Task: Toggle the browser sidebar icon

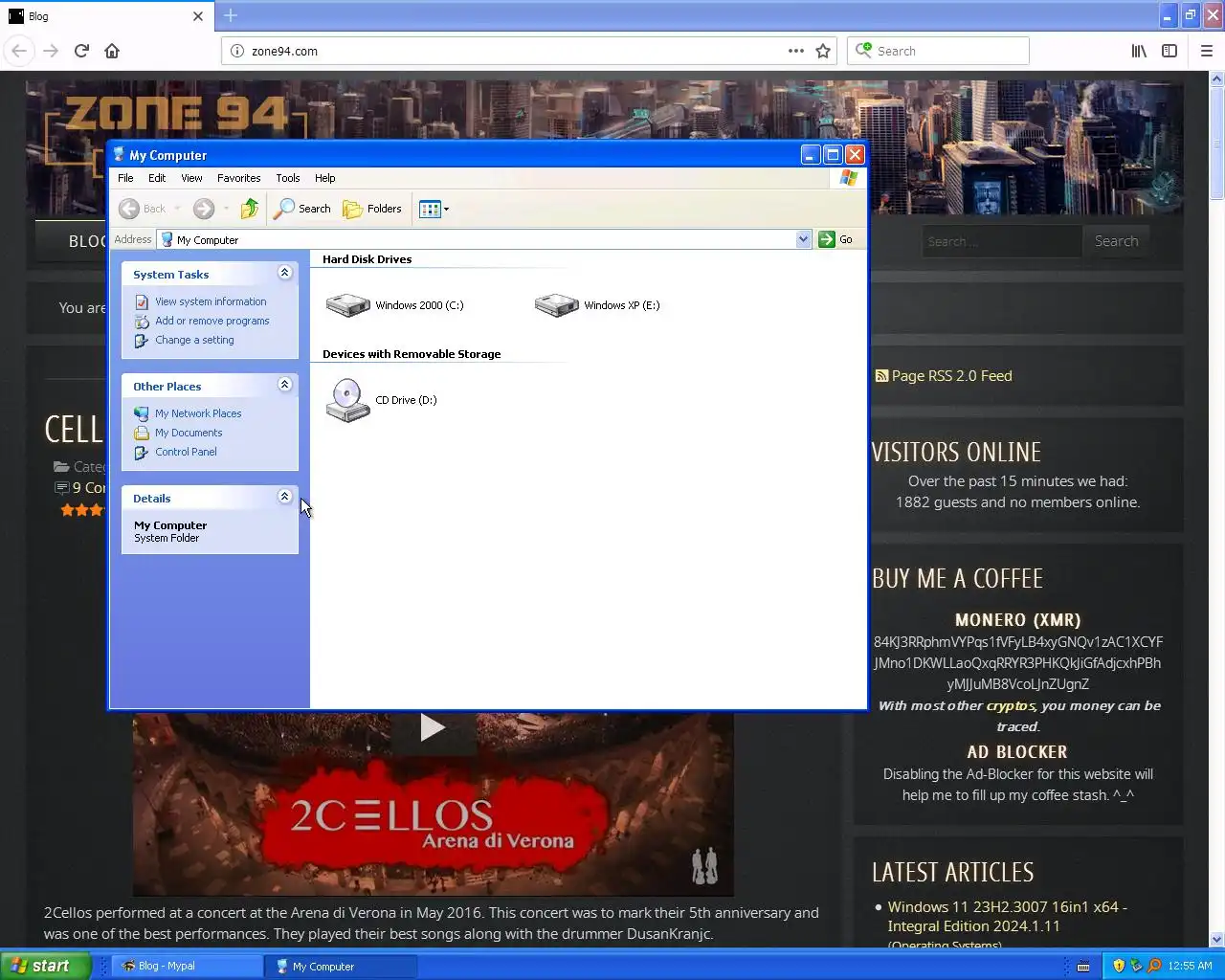Action: [1169, 51]
